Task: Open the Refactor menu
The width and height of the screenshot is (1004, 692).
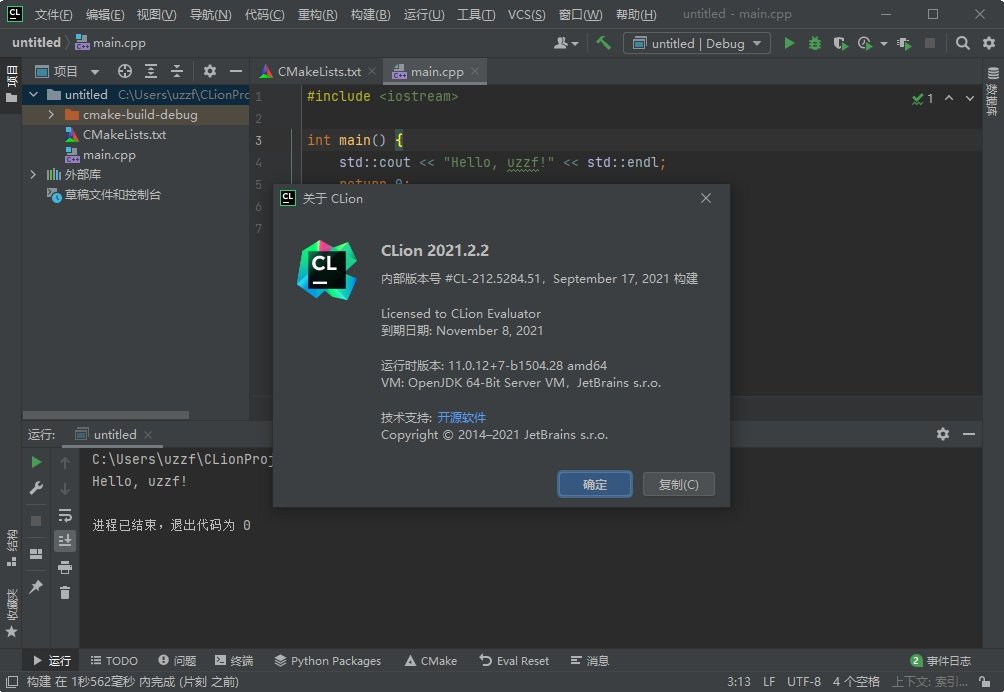Action: coord(317,14)
